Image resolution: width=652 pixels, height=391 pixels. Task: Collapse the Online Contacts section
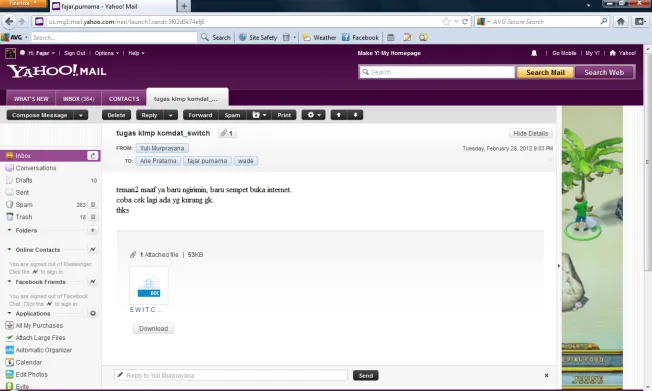10,250
